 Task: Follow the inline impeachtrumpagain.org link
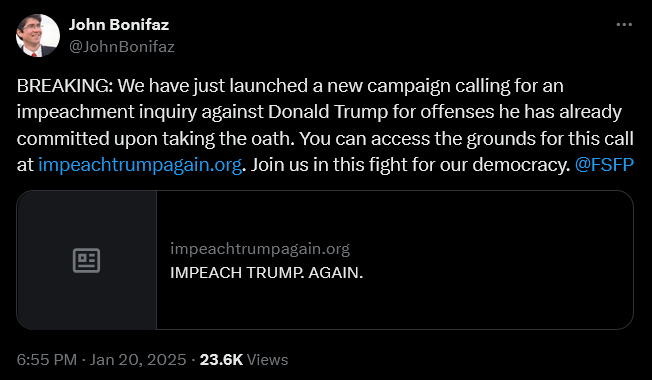click(140, 165)
